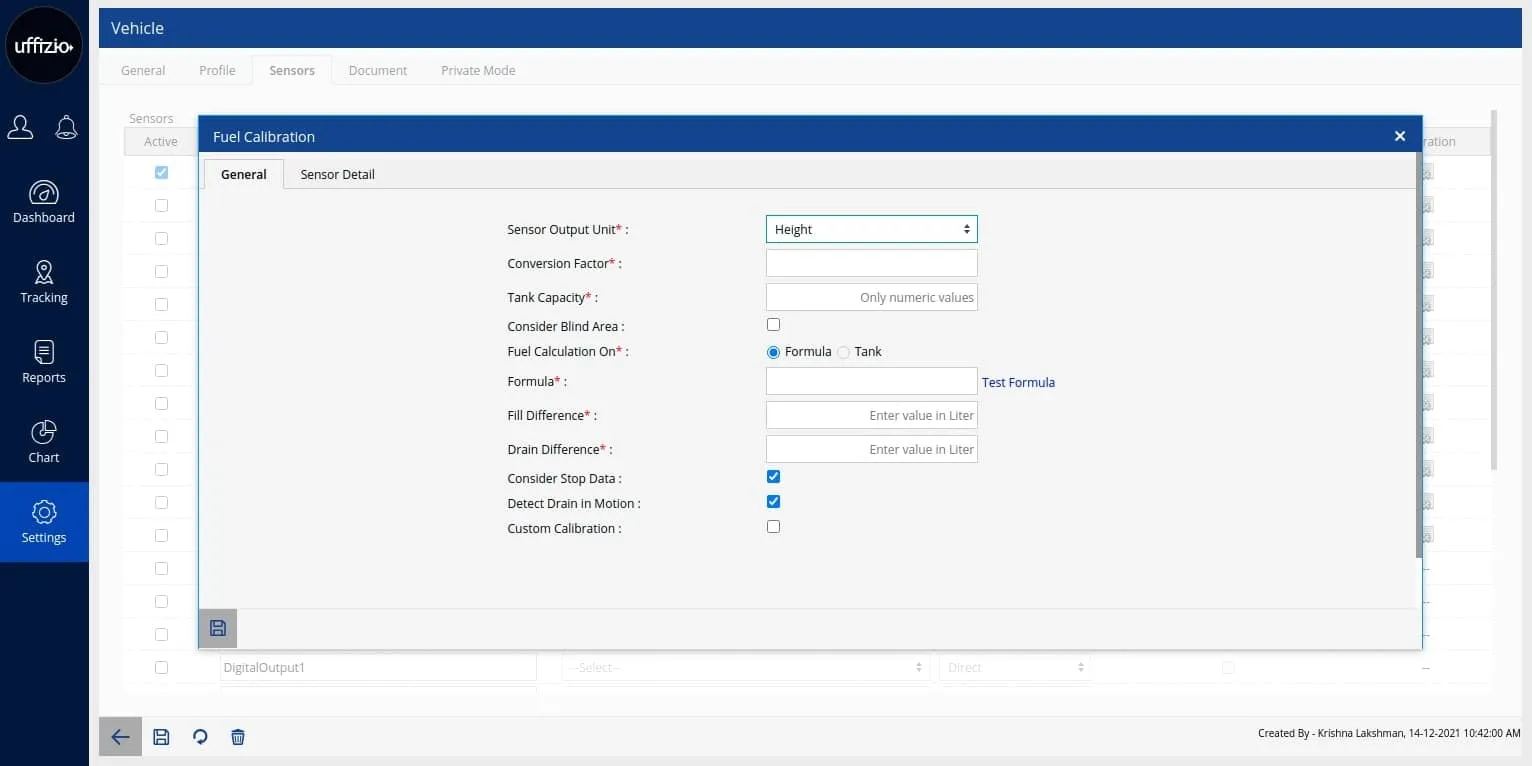The height and width of the screenshot is (766, 1532).
Task: Open the user profile icon in sidebar
Action: click(20, 127)
